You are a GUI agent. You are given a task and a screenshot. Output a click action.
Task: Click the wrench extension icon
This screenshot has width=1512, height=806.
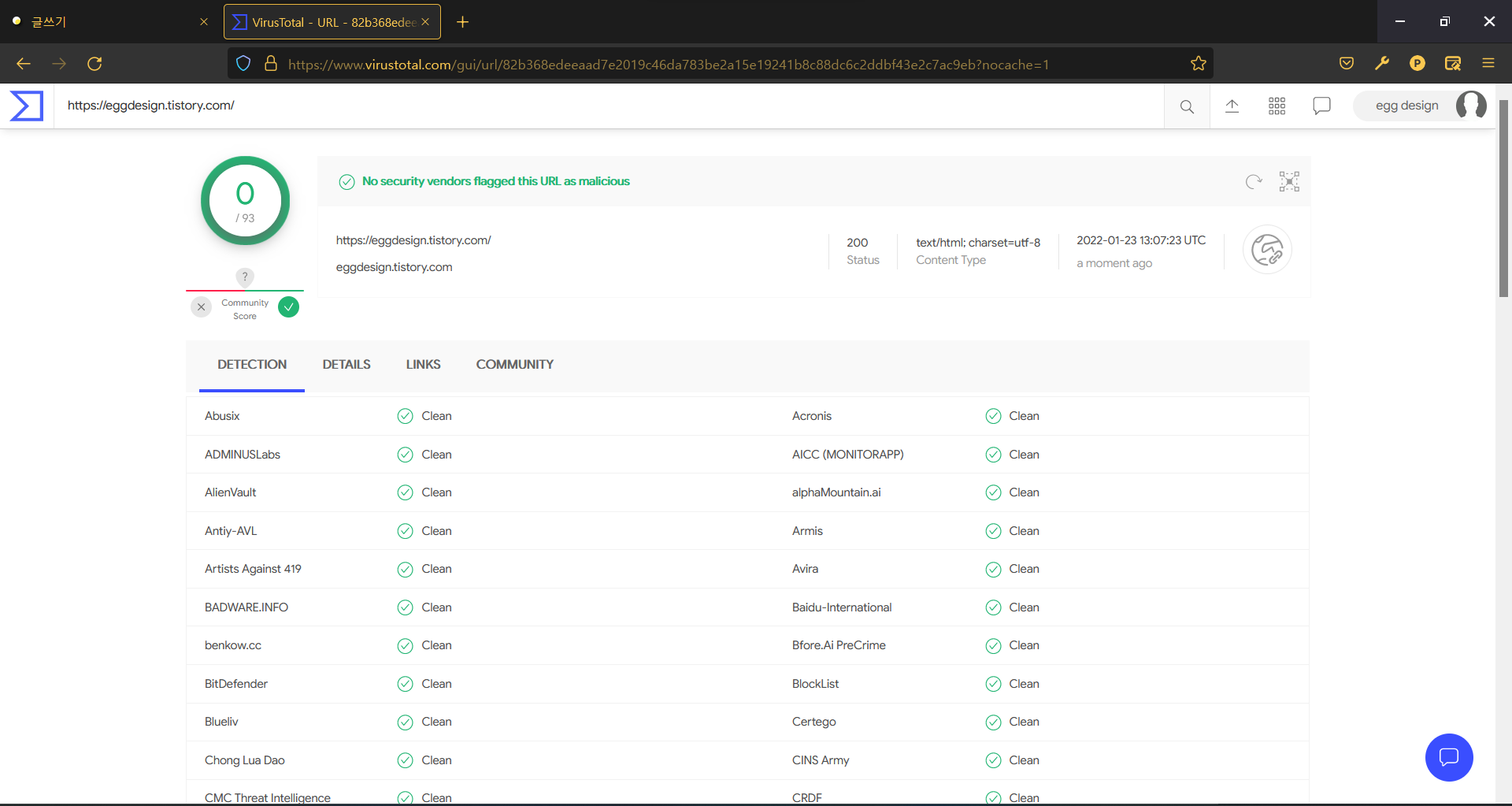coord(1382,64)
